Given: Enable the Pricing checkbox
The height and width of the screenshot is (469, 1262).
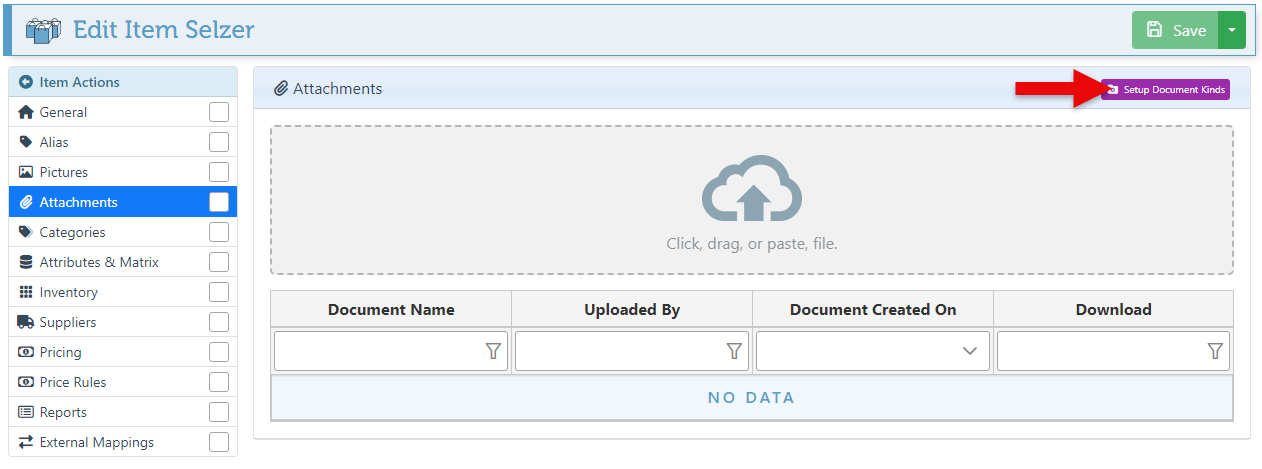Looking at the screenshot, I should click(x=219, y=352).
